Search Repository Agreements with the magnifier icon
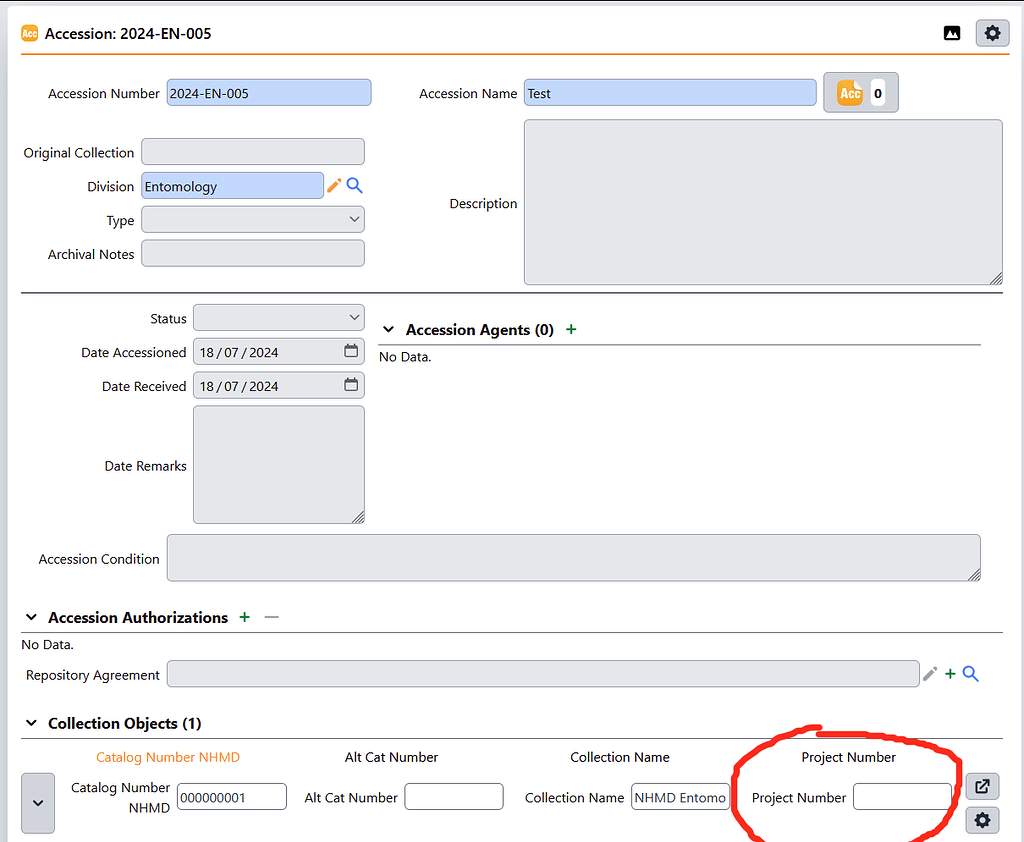Image resolution: width=1024 pixels, height=842 pixels. [x=970, y=673]
